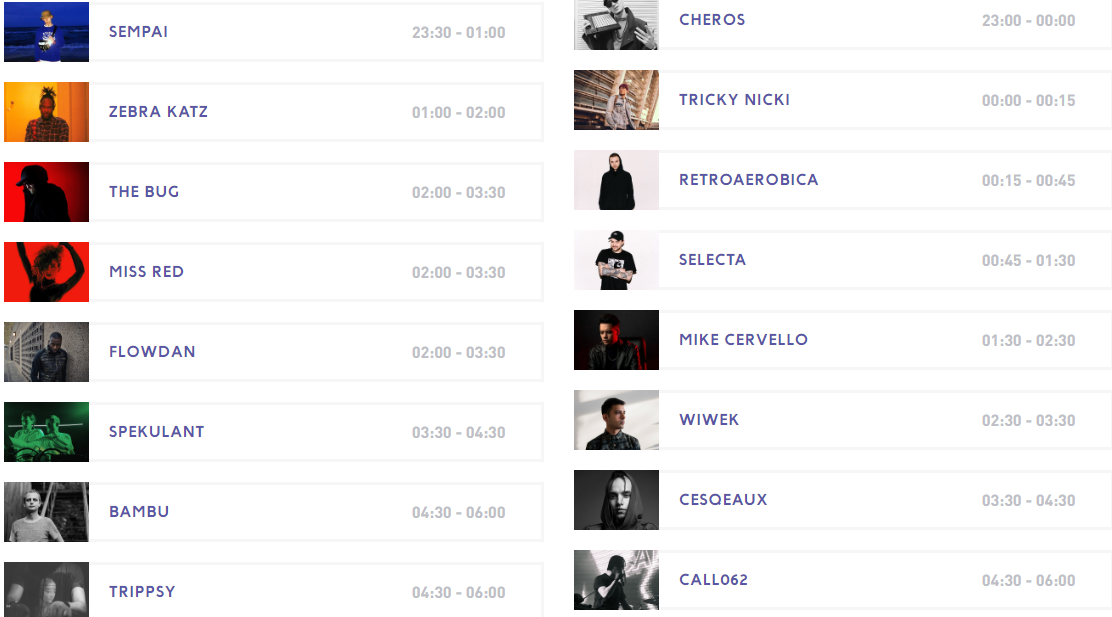Click the CHEROS artist thumbnail
This screenshot has width=1112, height=617.
[616, 24]
